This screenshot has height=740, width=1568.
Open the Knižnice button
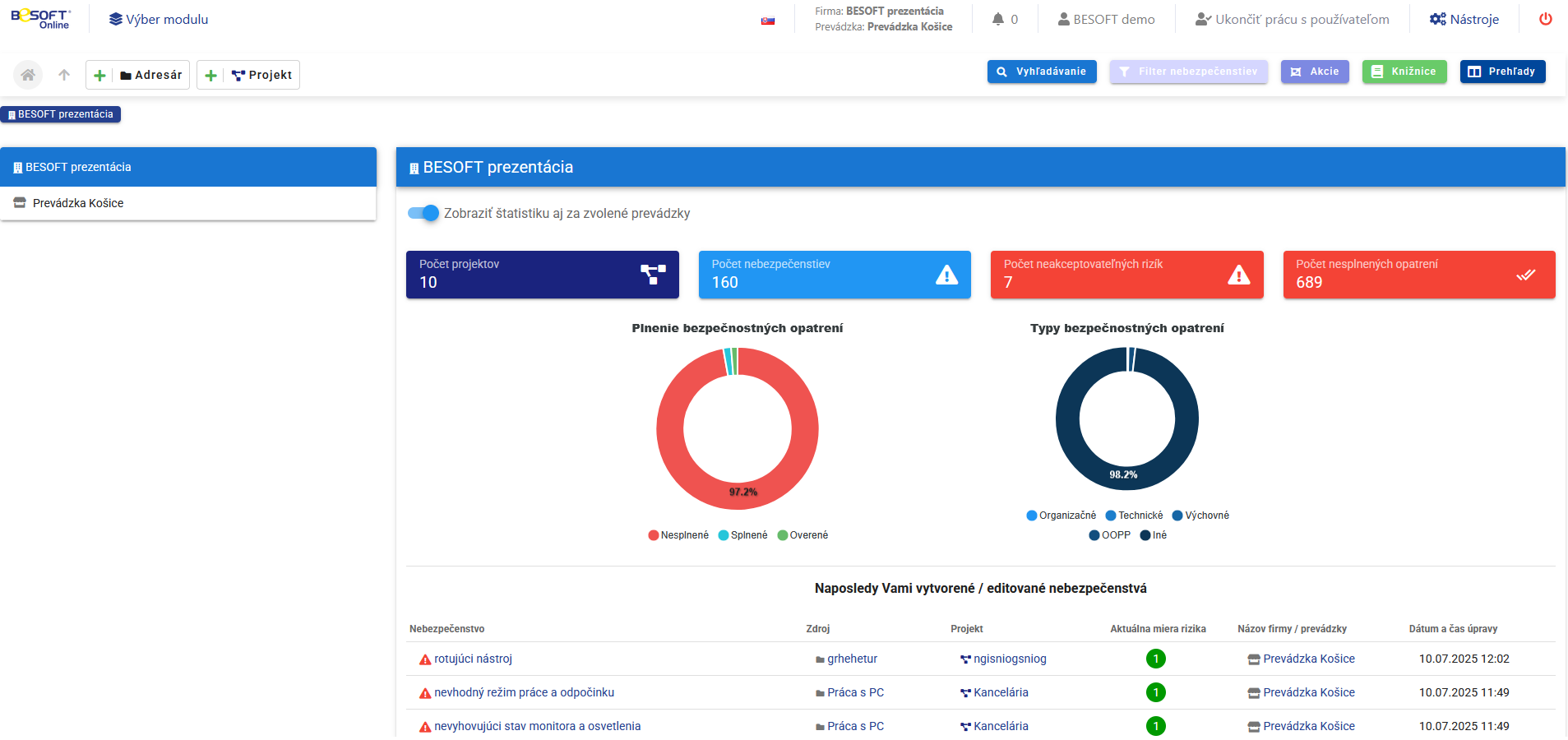[x=1404, y=72]
